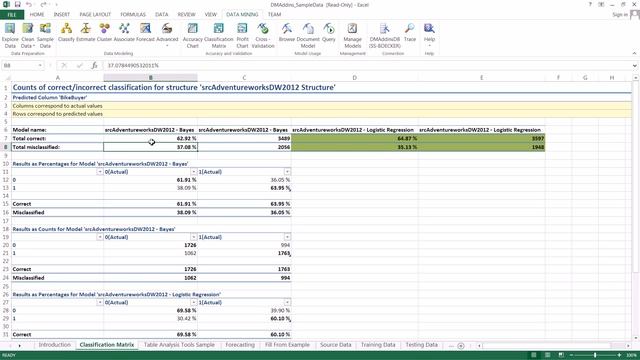Launch the Forecast wizard
The height and width of the screenshot is (360, 640).
(x=145, y=33)
